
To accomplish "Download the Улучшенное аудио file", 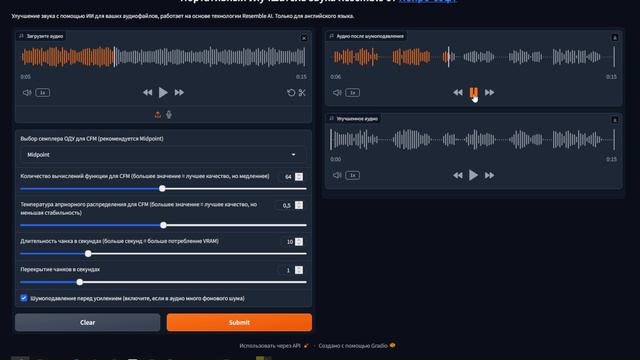I will (615, 120).
